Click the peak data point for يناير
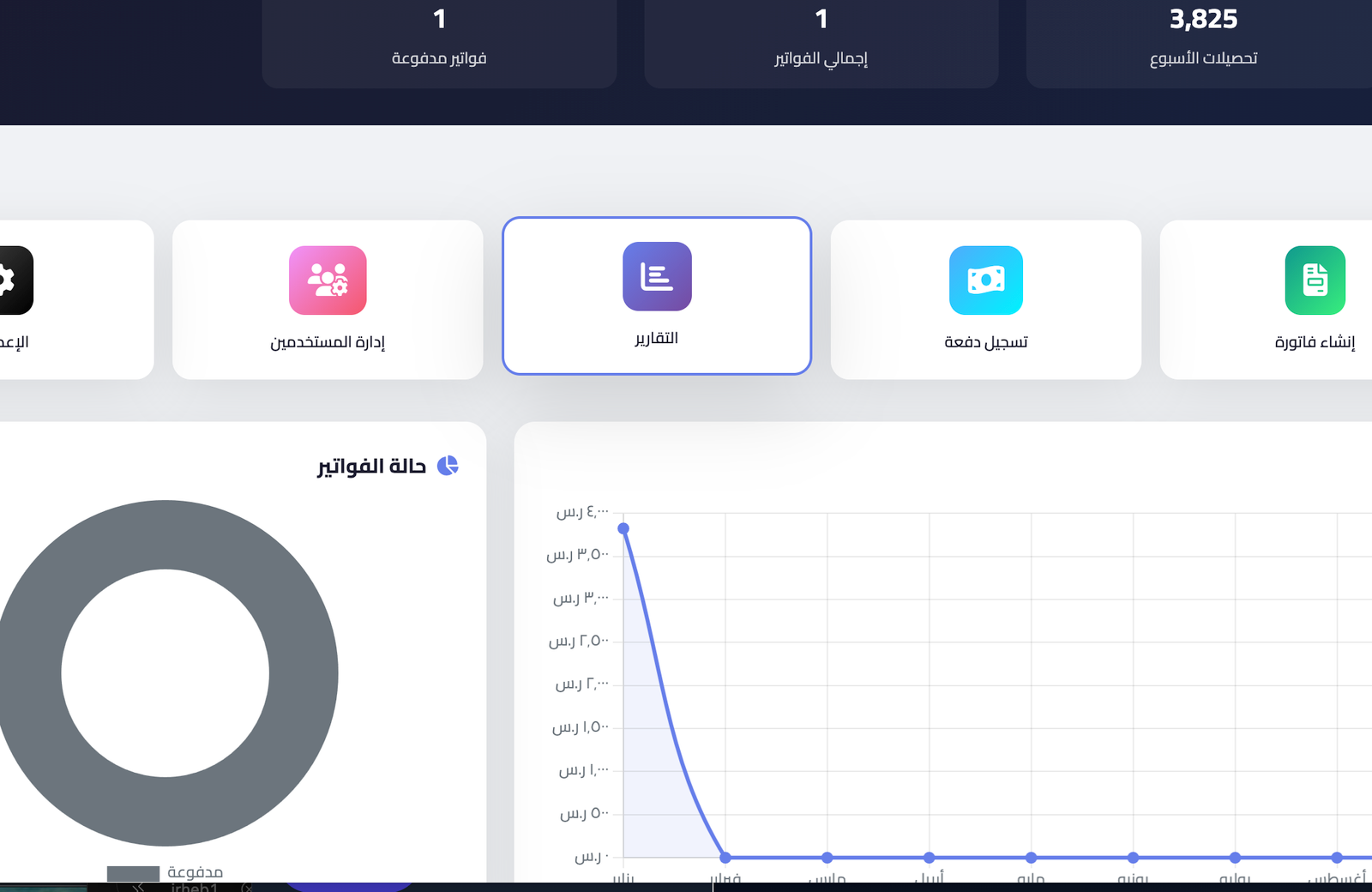Image resolution: width=1372 pixels, height=892 pixels. 623,528
